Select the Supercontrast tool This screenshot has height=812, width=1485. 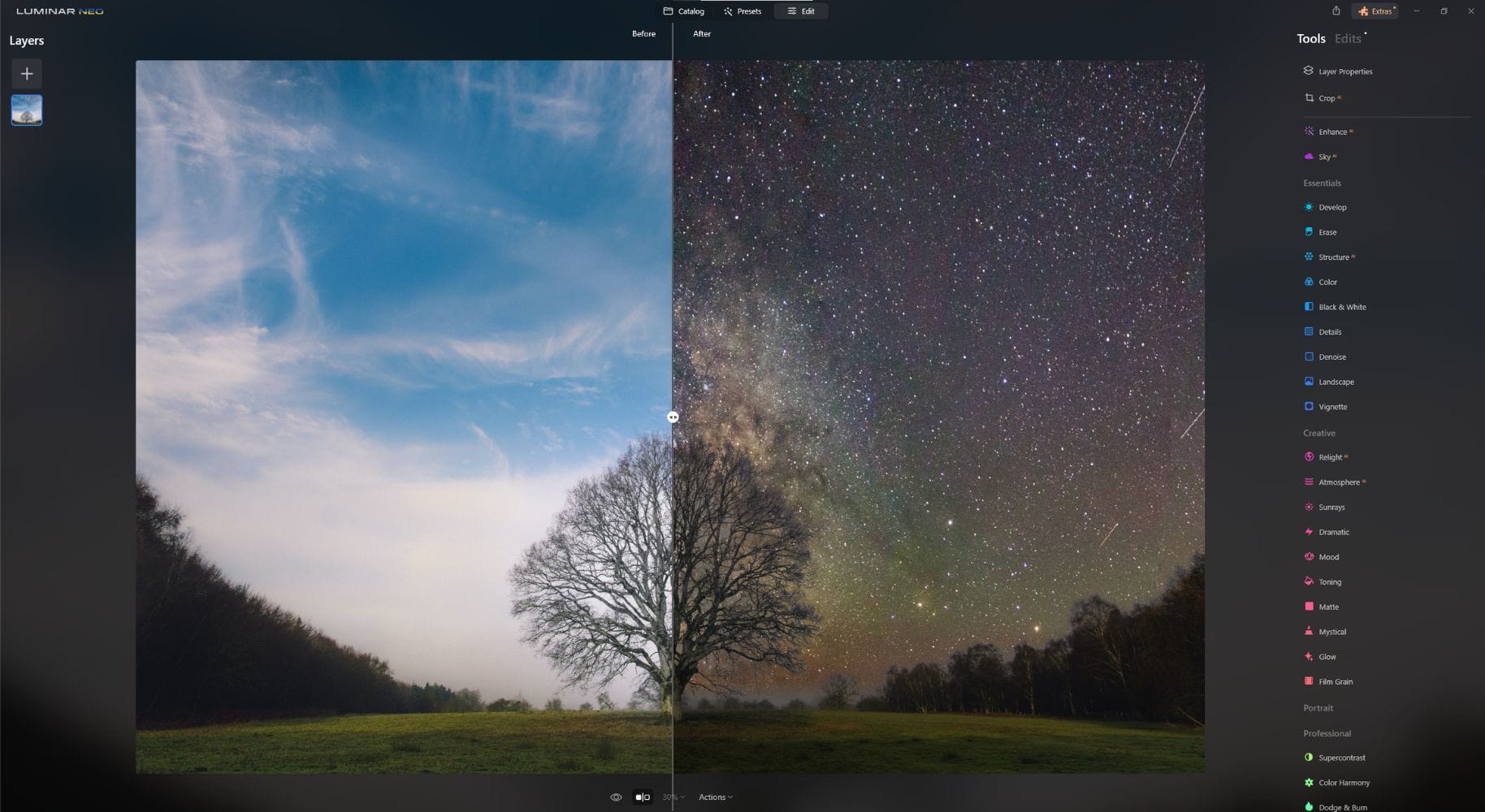point(1340,757)
